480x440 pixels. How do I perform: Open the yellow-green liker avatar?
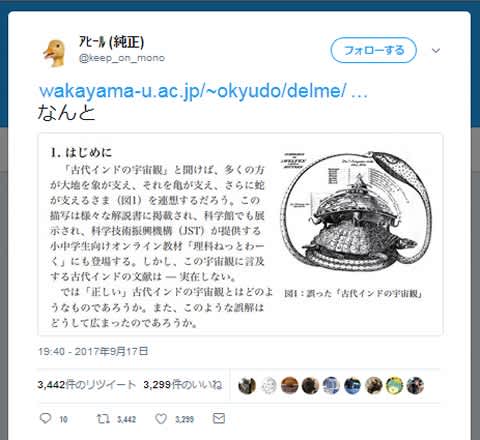pyautogui.click(x=394, y=386)
